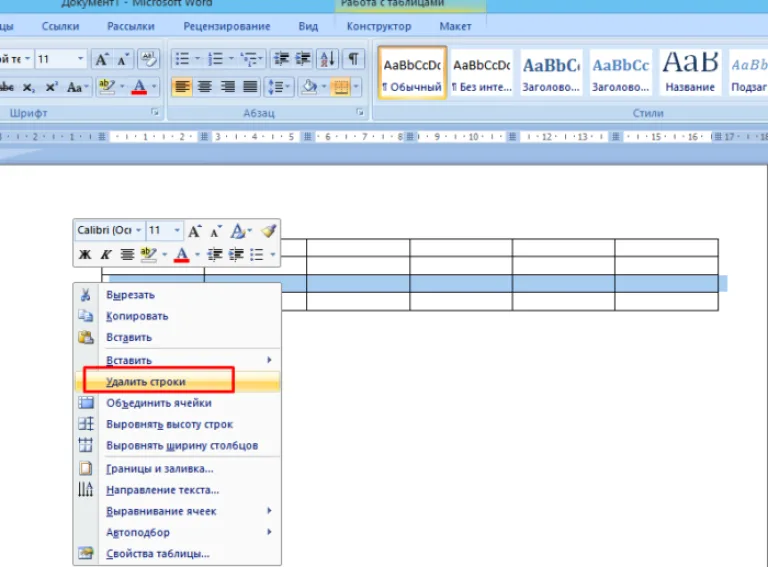
Task: Click the ribbon bullet list icon
Action: click(182, 59)
